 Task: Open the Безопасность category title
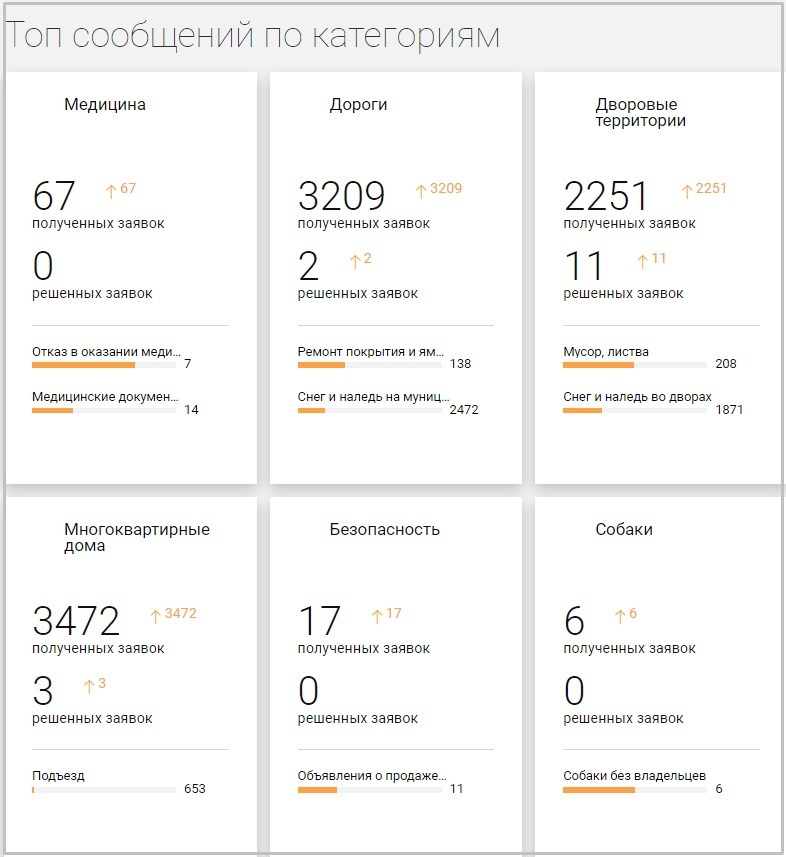[384, 529]
